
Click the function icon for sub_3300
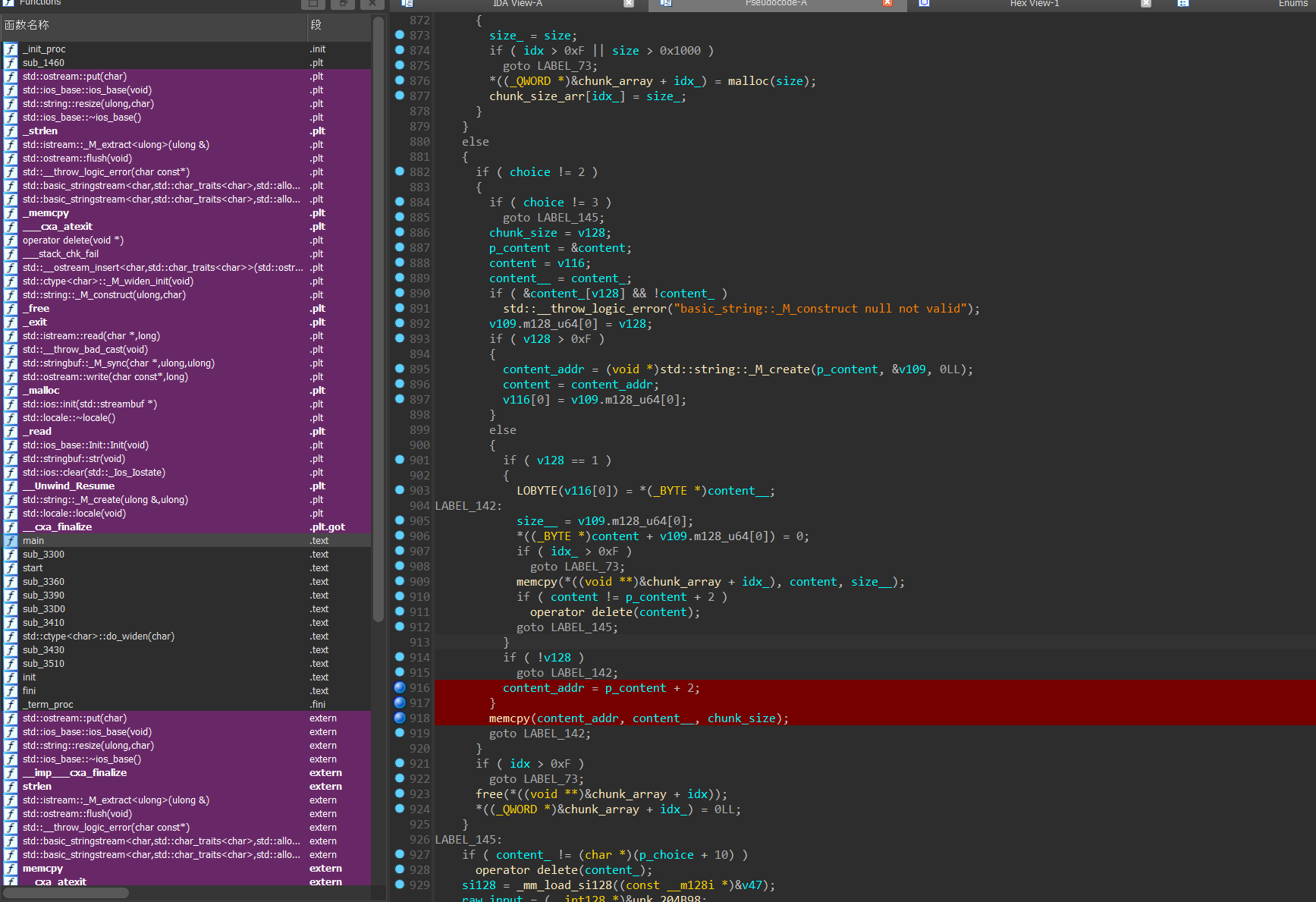[x=11, y=555]
